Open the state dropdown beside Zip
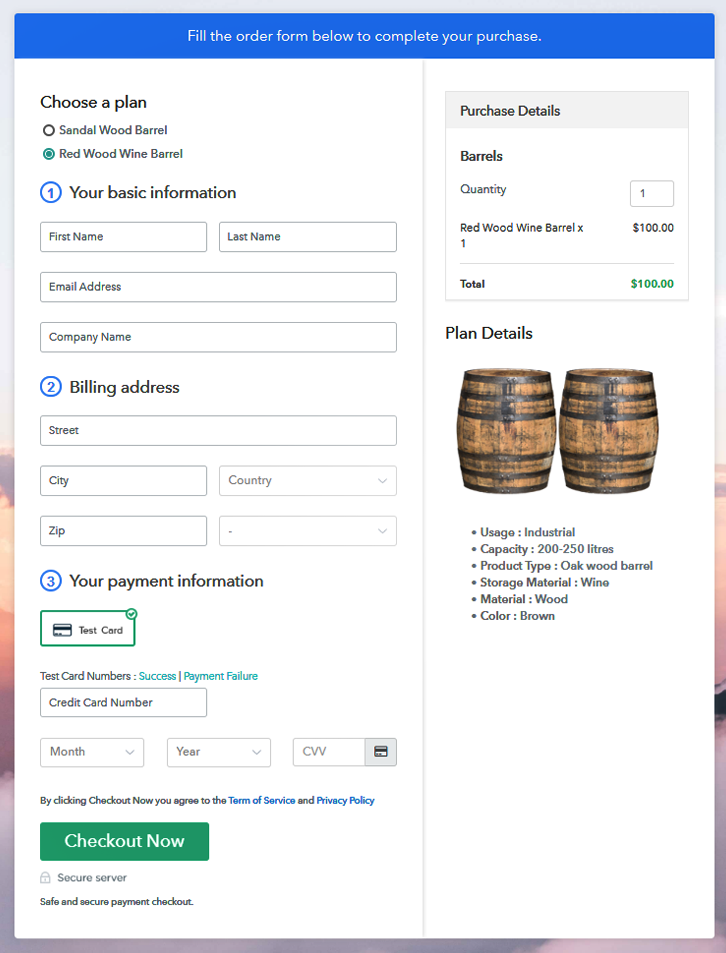The width and height of the screenshot is (726, 953). click(x=308, y=531)
